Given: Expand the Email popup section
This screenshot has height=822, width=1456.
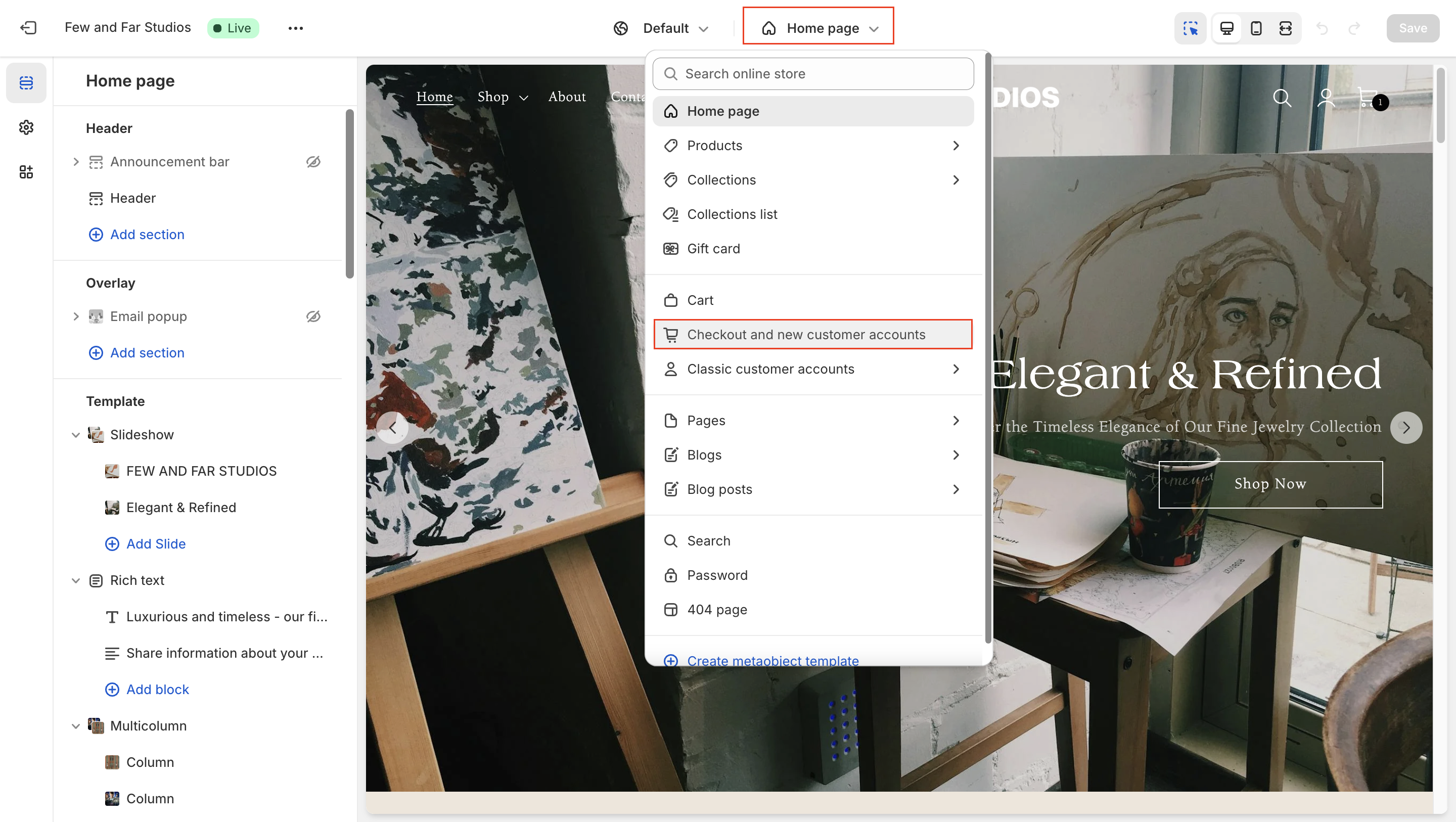Looking at the screenshot, I should [x=76, y=316].
